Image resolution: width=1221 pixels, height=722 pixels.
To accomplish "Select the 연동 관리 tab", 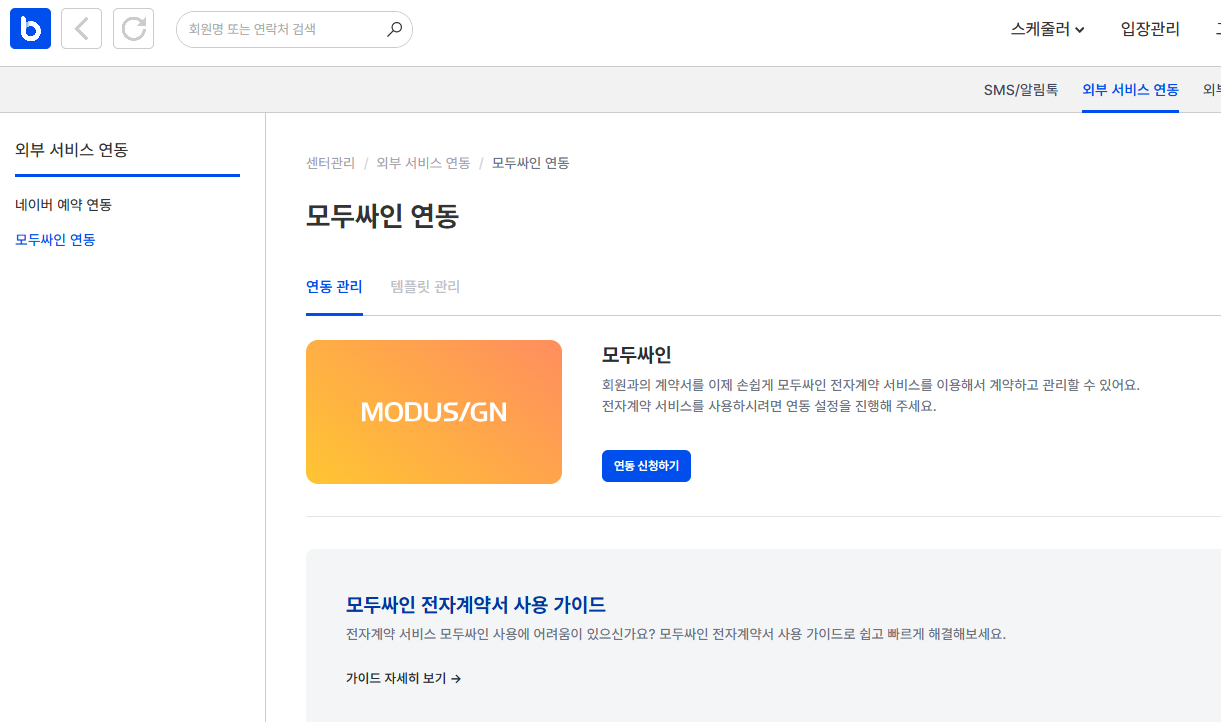I will pyautogui.click(x=334, y=287).
